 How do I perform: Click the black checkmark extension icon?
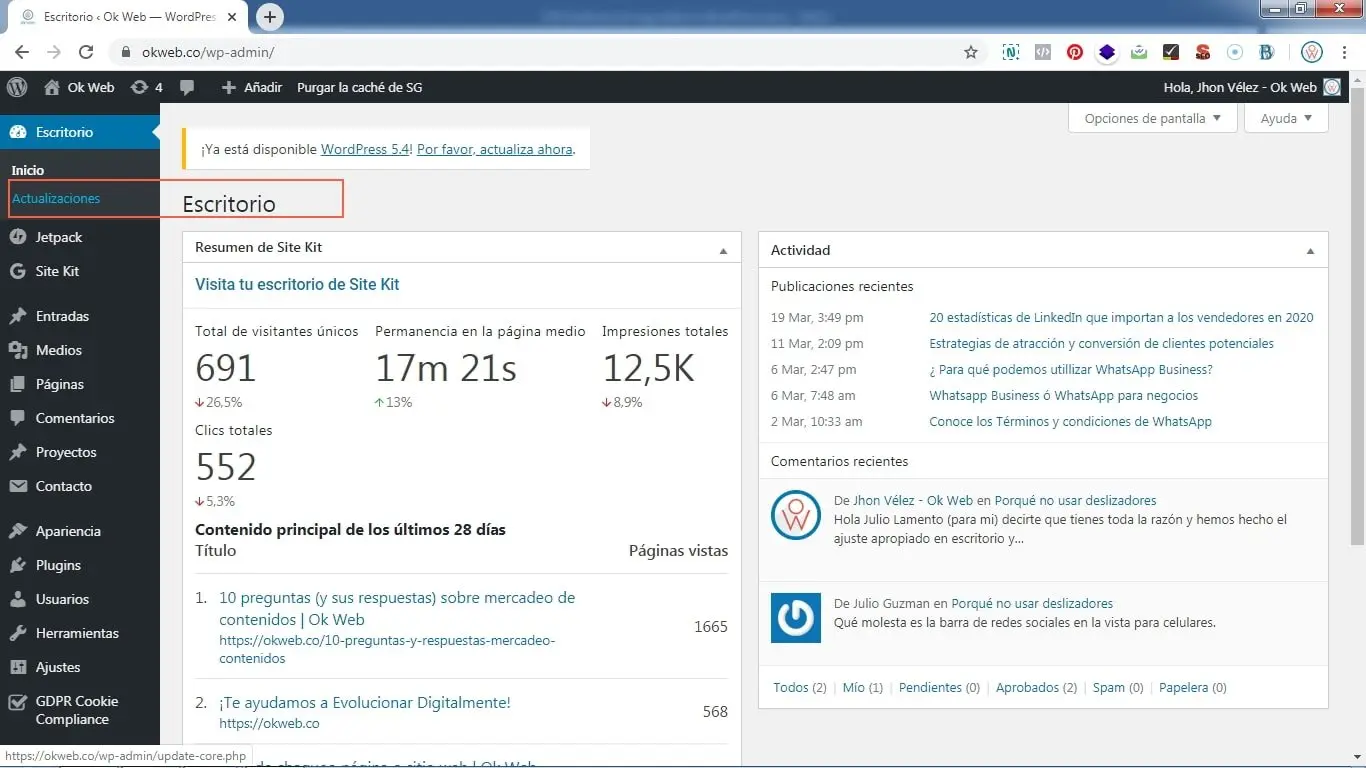coord(1171,52)
